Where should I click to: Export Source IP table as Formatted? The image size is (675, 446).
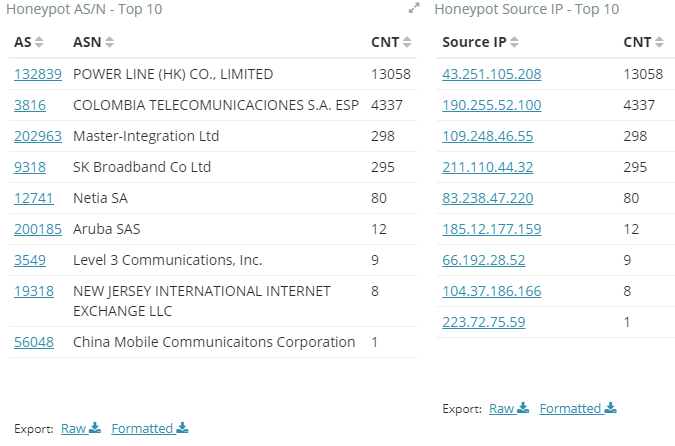(578, 408)
